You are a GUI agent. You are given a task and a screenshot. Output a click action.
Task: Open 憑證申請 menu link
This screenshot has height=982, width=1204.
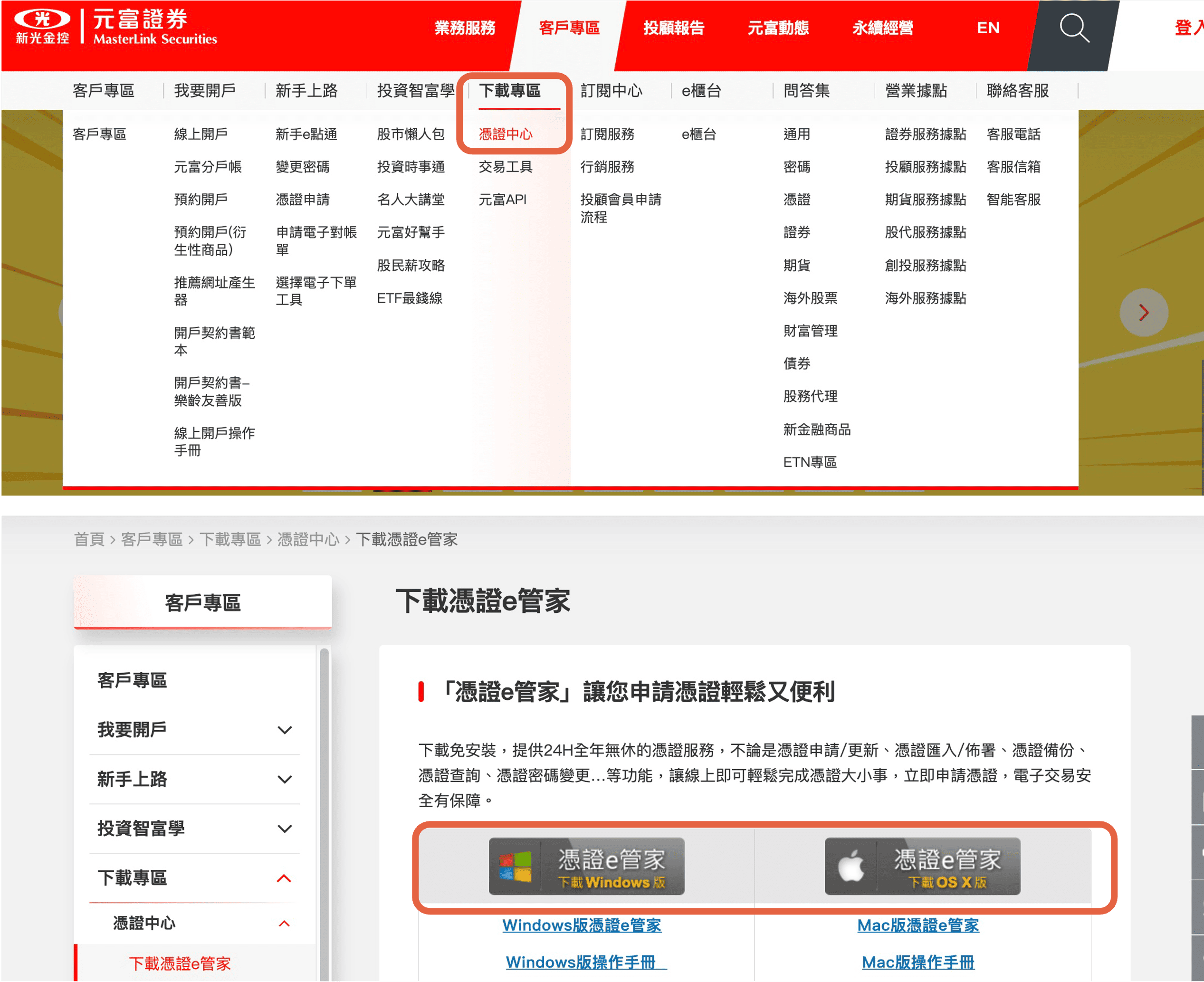click(303, 200)
